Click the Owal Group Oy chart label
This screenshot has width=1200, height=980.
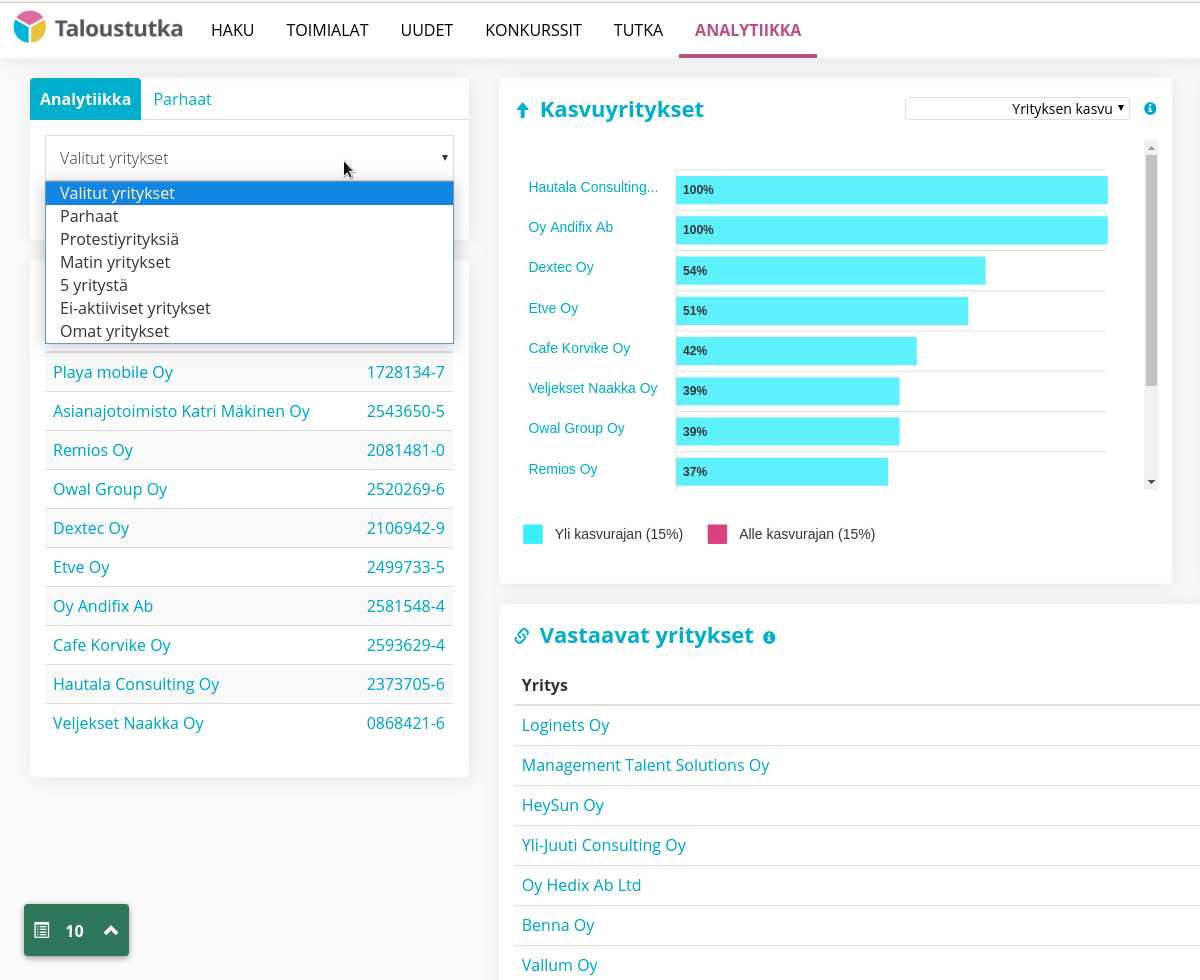[x=576, y=428]
